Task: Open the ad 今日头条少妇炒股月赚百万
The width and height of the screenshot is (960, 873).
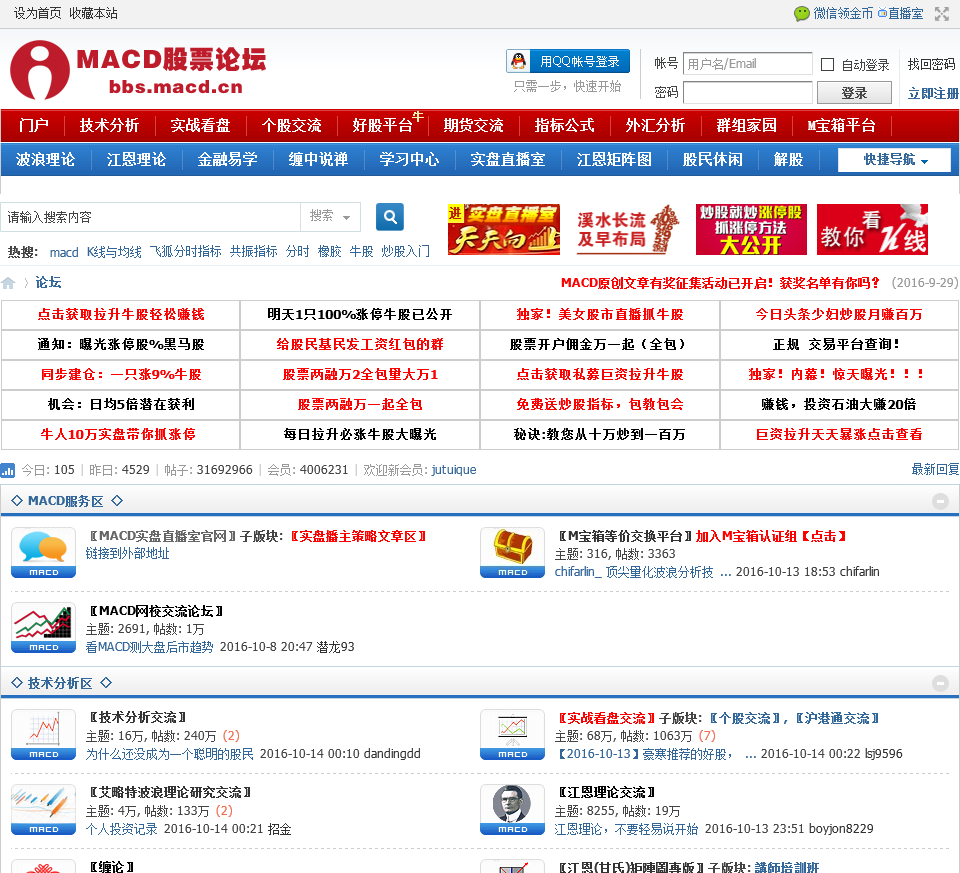Action: 839,315
